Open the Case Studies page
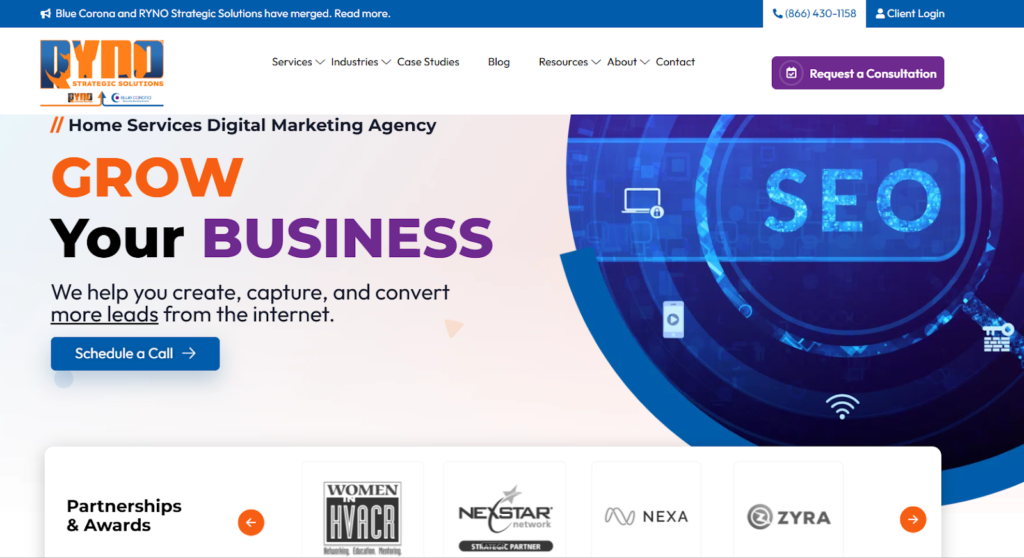This screenshot has width=1024, height=558. pyautogui.click(x=428, y=62)
